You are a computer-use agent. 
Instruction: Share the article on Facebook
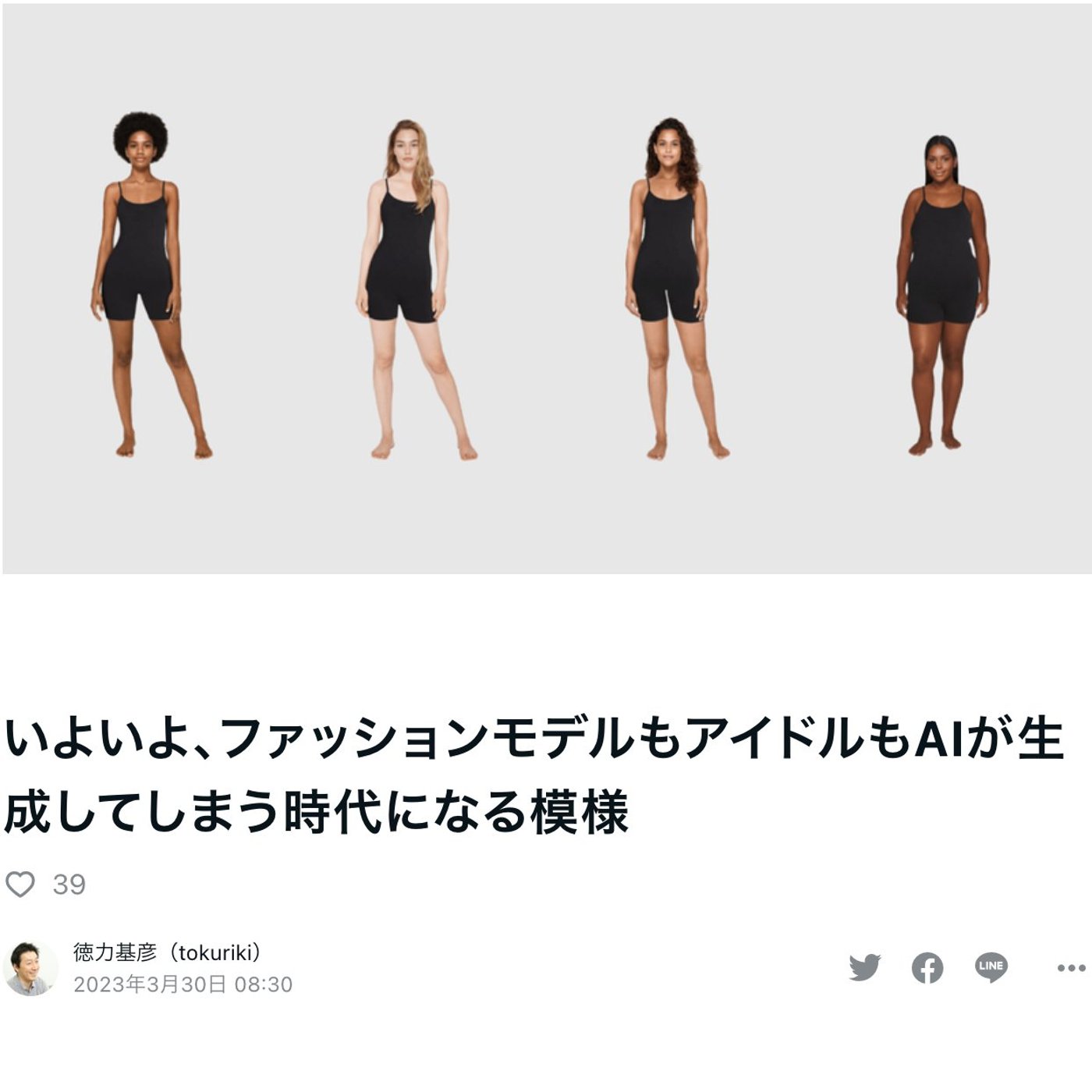click(x=927, y=968)
